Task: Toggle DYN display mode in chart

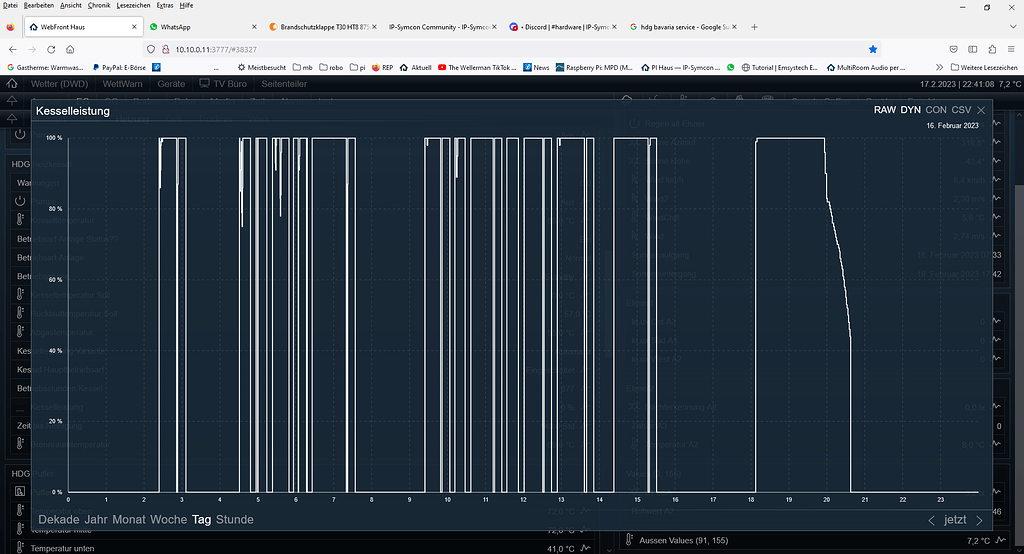Action: pos(911,110)
